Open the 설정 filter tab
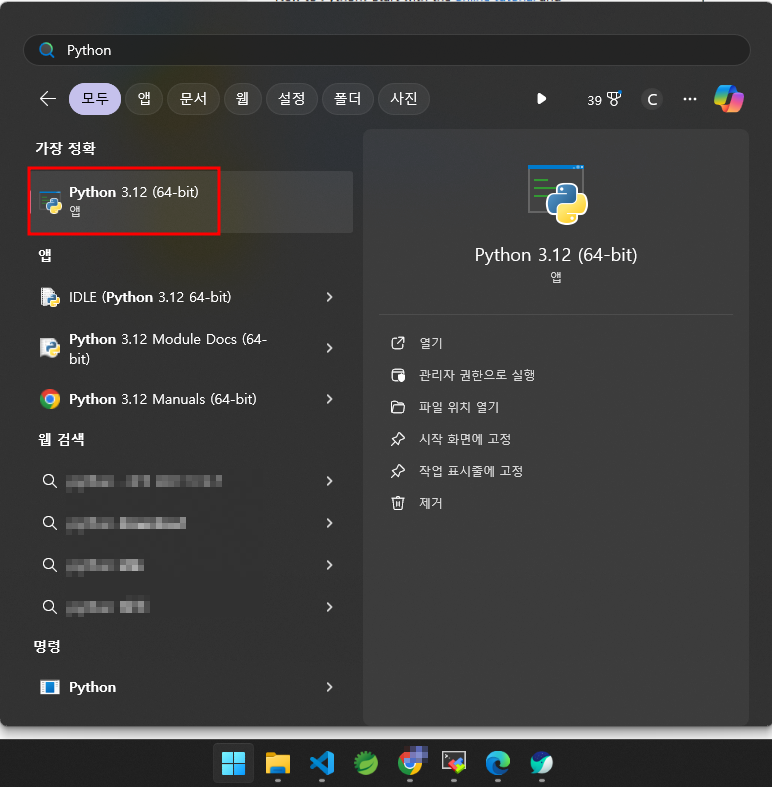Image resolution: width=772 pixels, height=787 pixels. [x=292, y=98]
